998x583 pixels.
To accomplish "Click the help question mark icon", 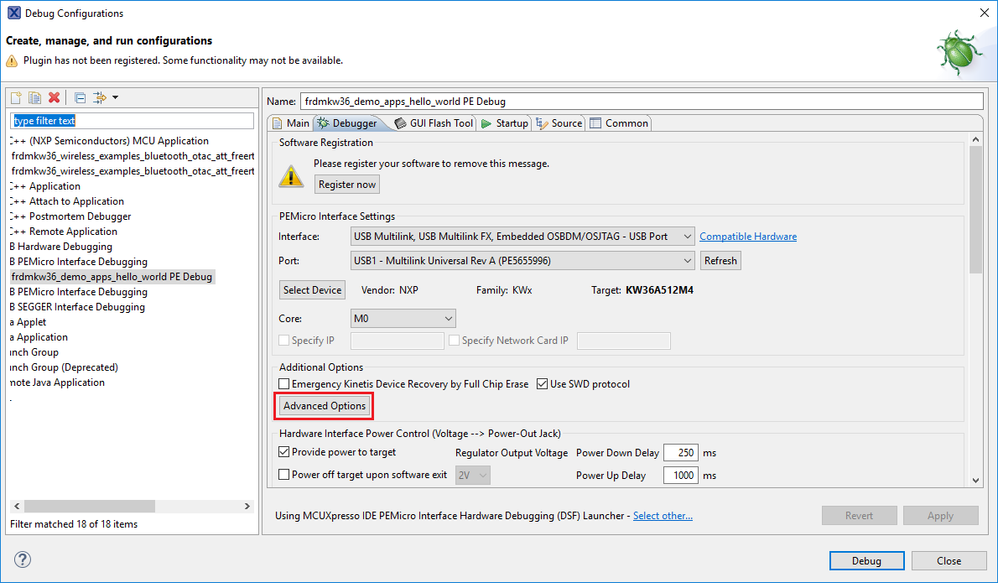I will (x=22, y=559).
